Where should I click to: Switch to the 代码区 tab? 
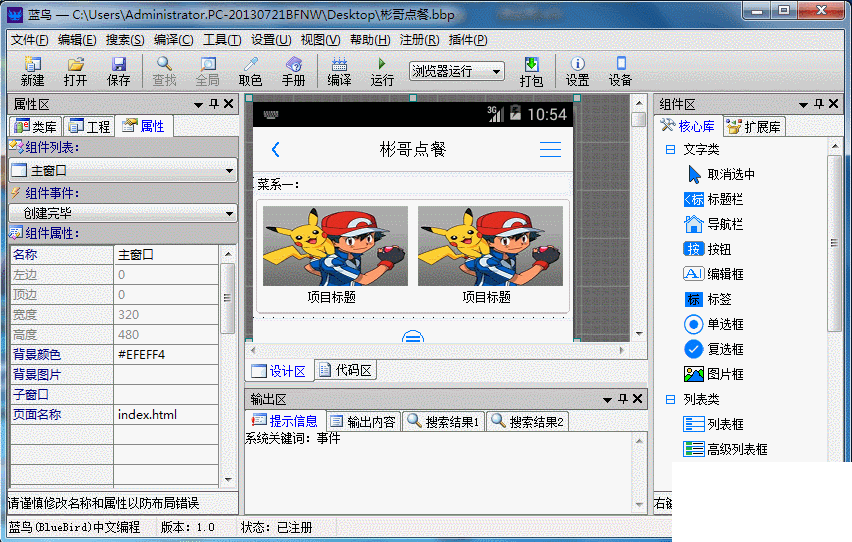pyautogui.click(x=346, y=371)
